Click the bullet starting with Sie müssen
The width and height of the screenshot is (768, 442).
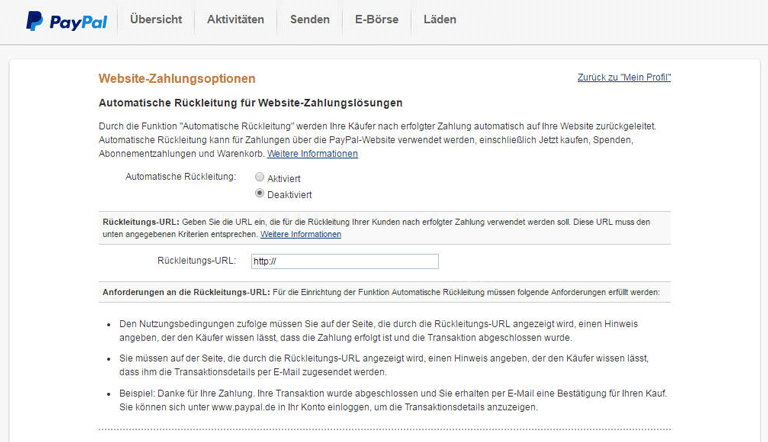384,365
